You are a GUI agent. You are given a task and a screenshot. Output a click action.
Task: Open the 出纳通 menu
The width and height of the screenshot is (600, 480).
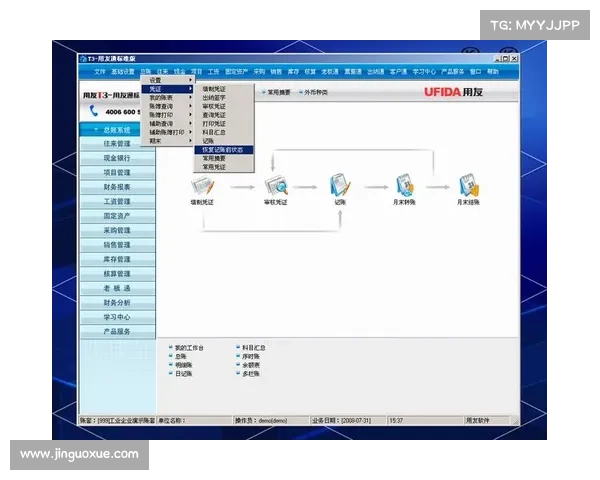(x=375, y=72)
